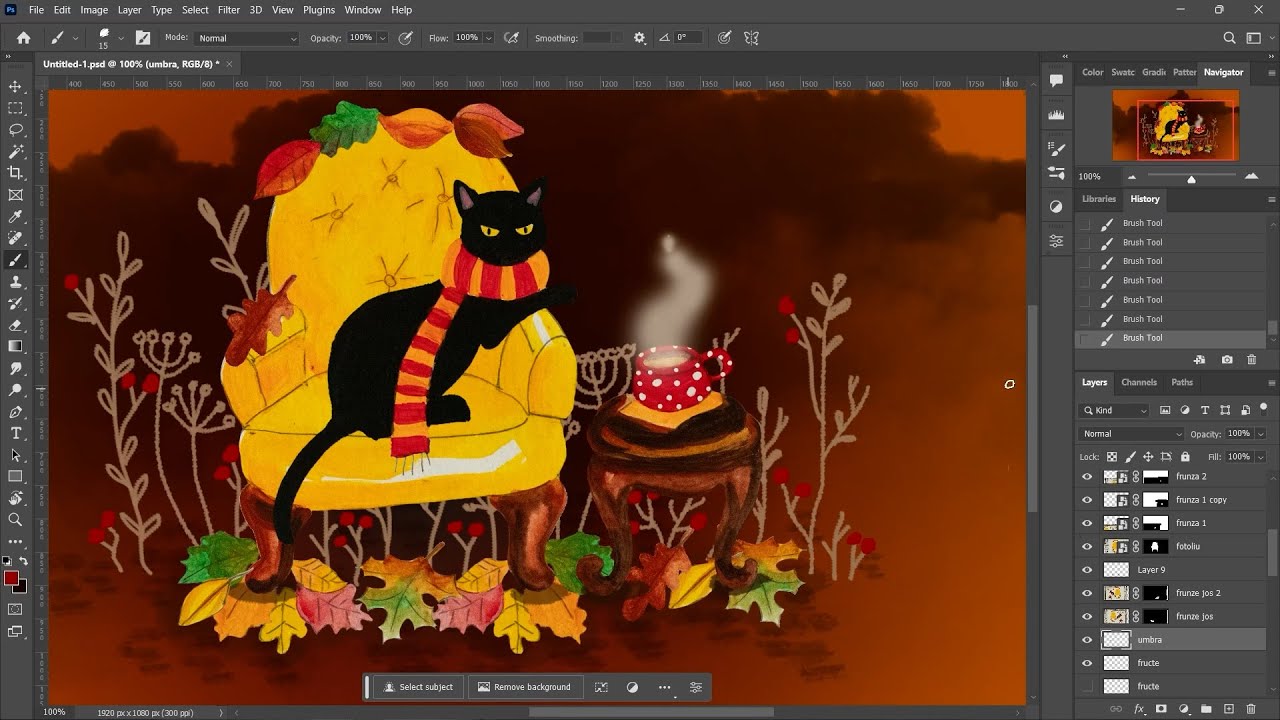Viewport: 1280px width, 720px height.
Task: Hide the frunze jos 2 layer
Action: point(1087,593)
